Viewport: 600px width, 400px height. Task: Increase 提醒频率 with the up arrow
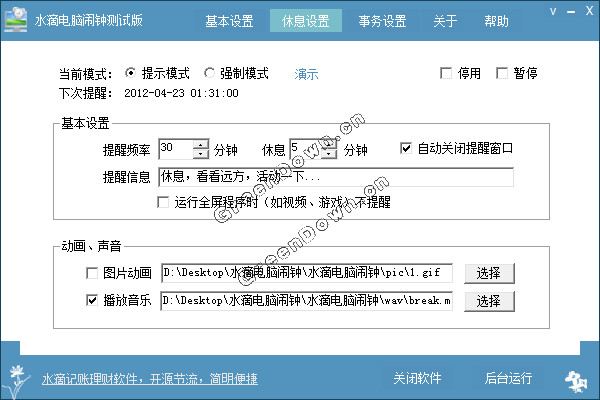(x=201, y=145)
